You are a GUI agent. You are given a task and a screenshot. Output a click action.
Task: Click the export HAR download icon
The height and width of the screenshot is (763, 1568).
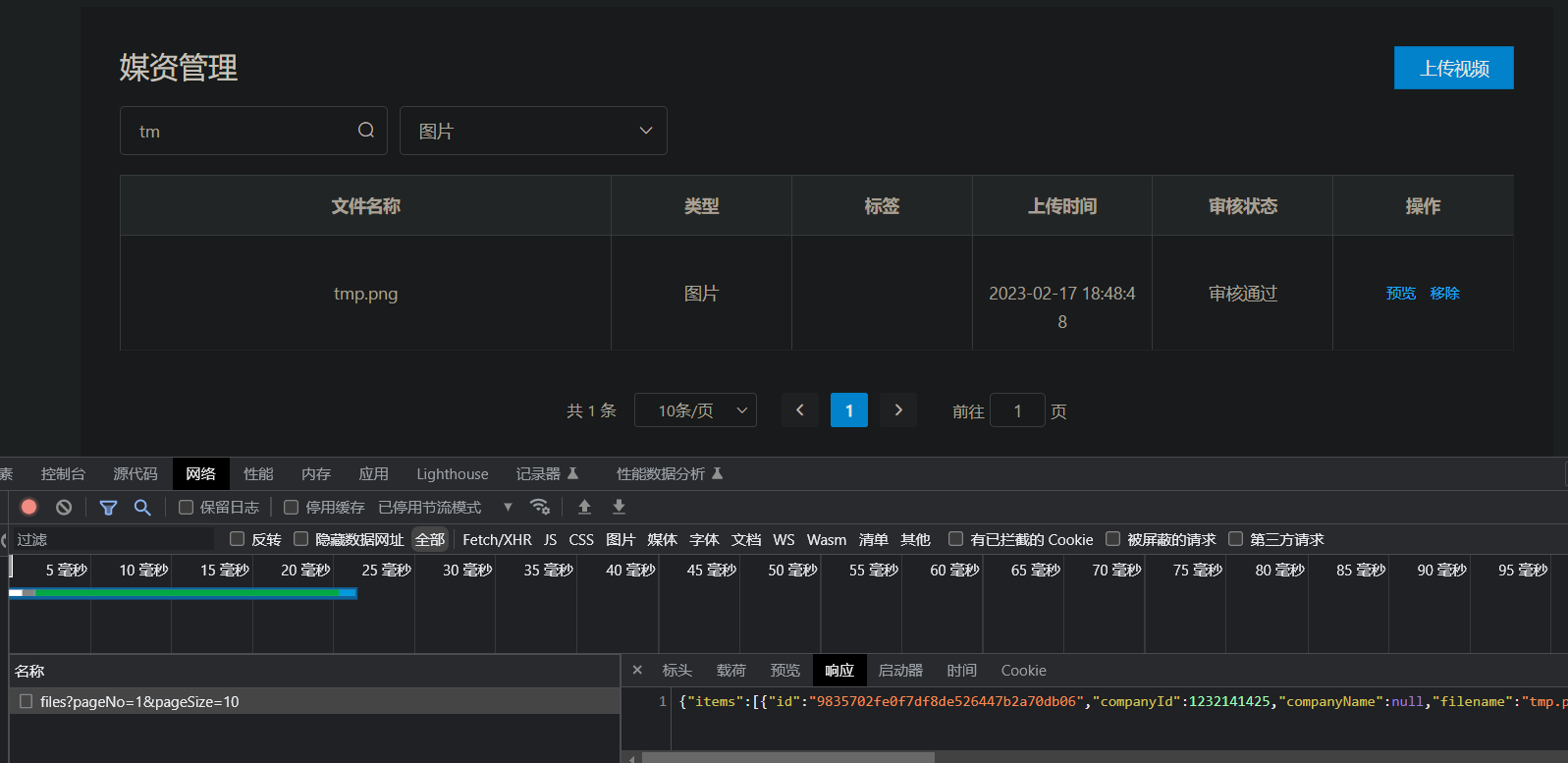point(619,507)
